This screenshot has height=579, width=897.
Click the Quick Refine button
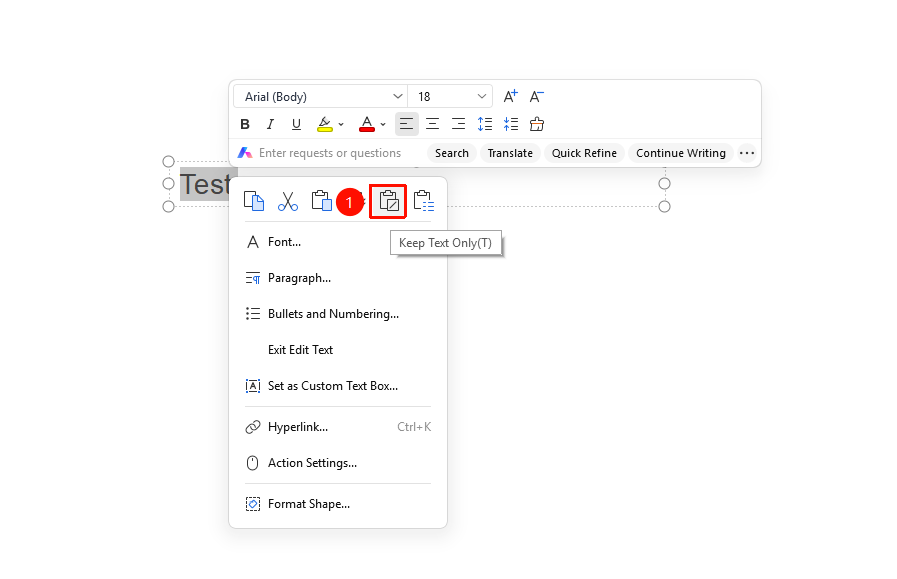point(584,153)
